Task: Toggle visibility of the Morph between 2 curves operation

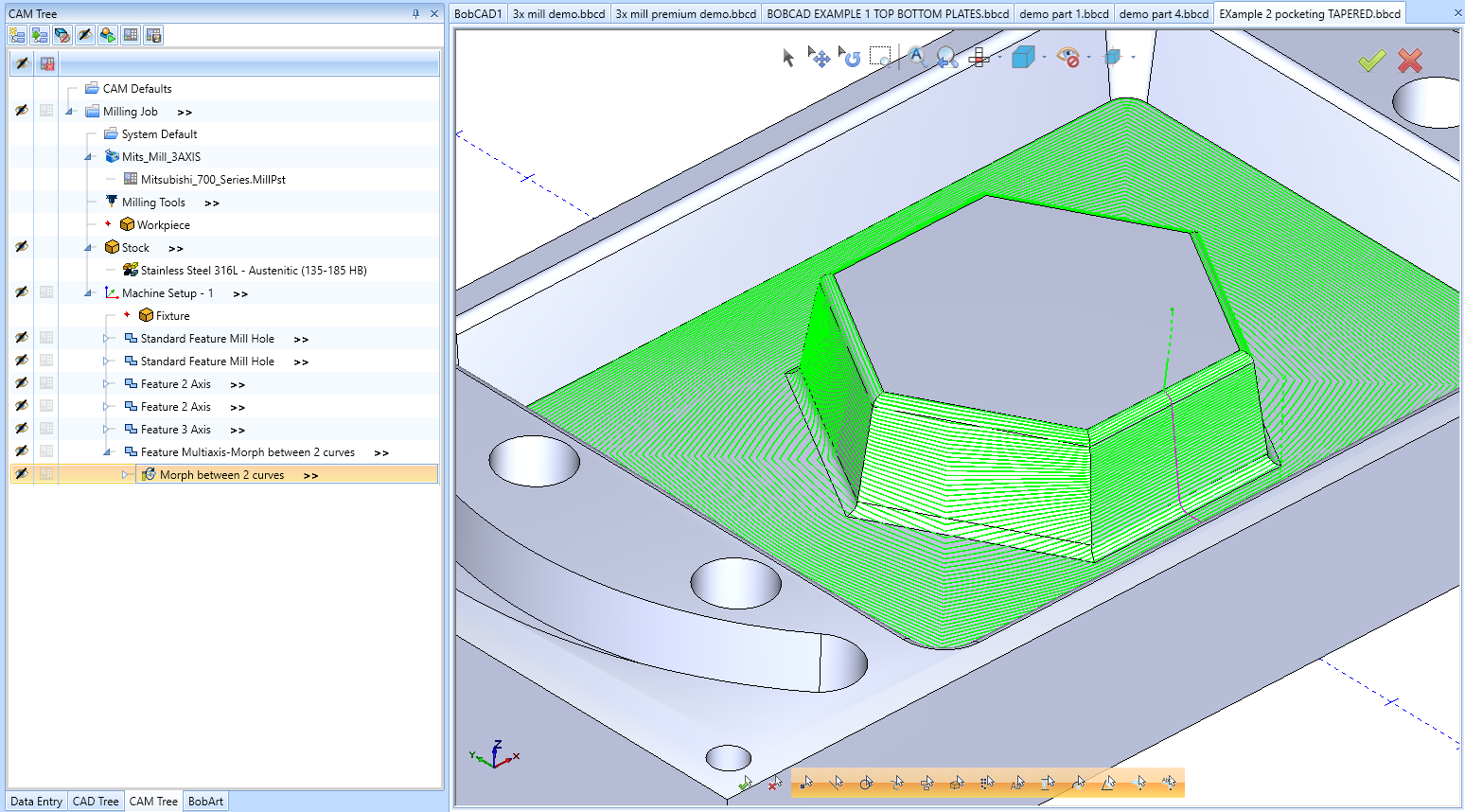Action: (21, 474)
